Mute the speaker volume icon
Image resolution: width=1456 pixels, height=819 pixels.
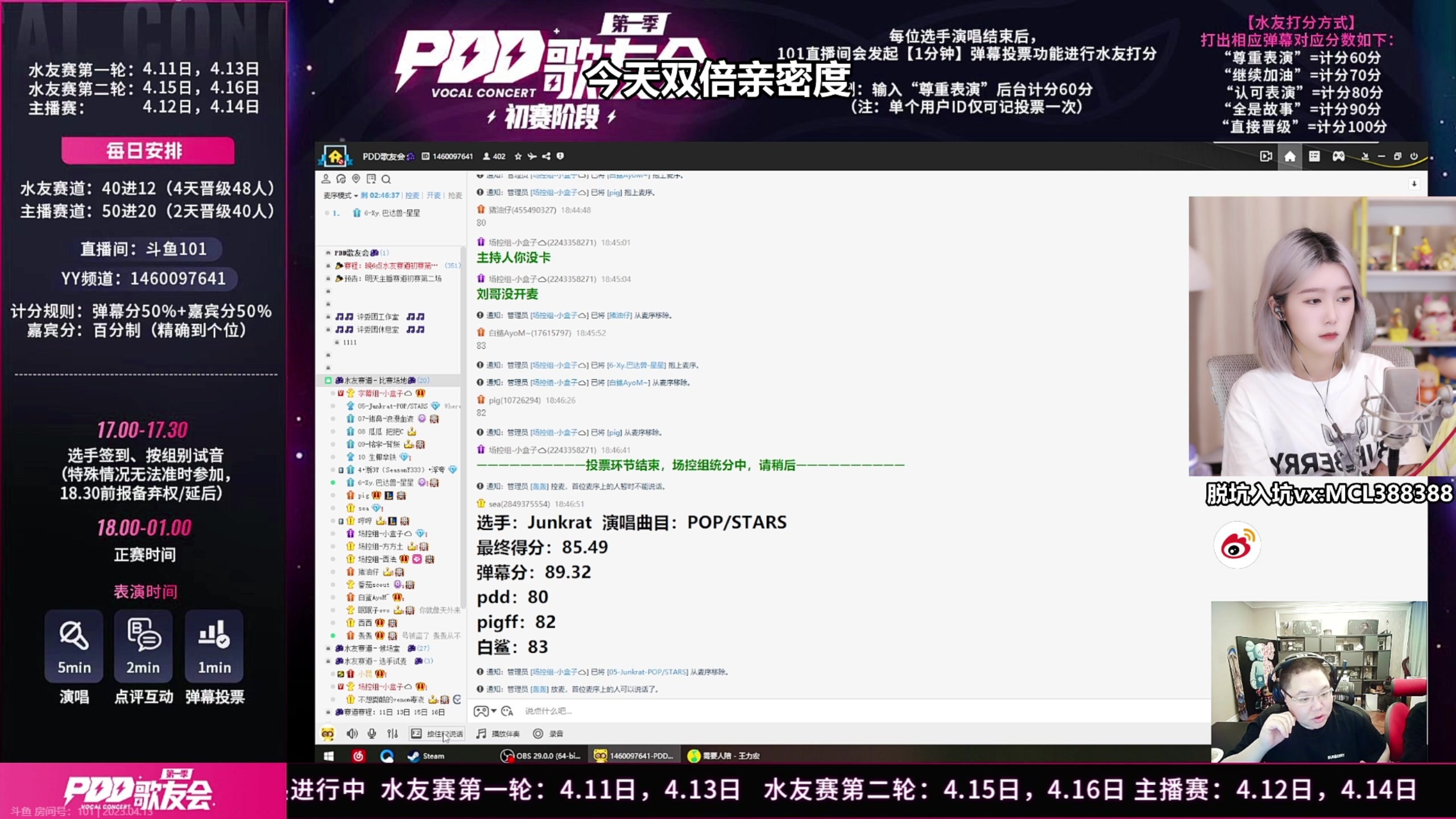point(352,734)
